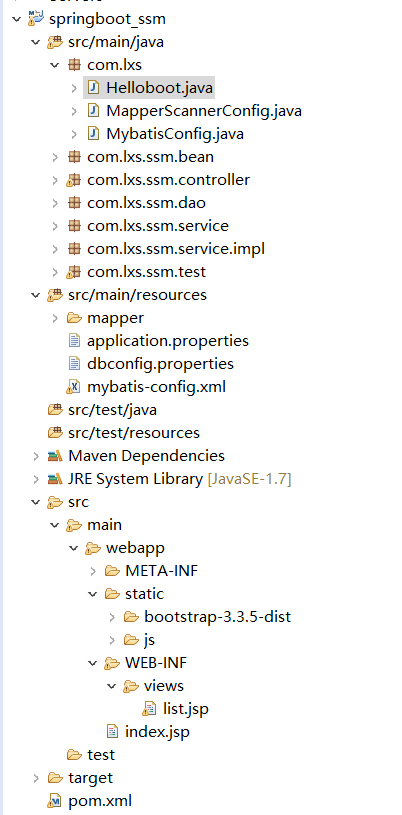
Task: Click the mybatis-config.xml file icon
Action: coord(74,387)
